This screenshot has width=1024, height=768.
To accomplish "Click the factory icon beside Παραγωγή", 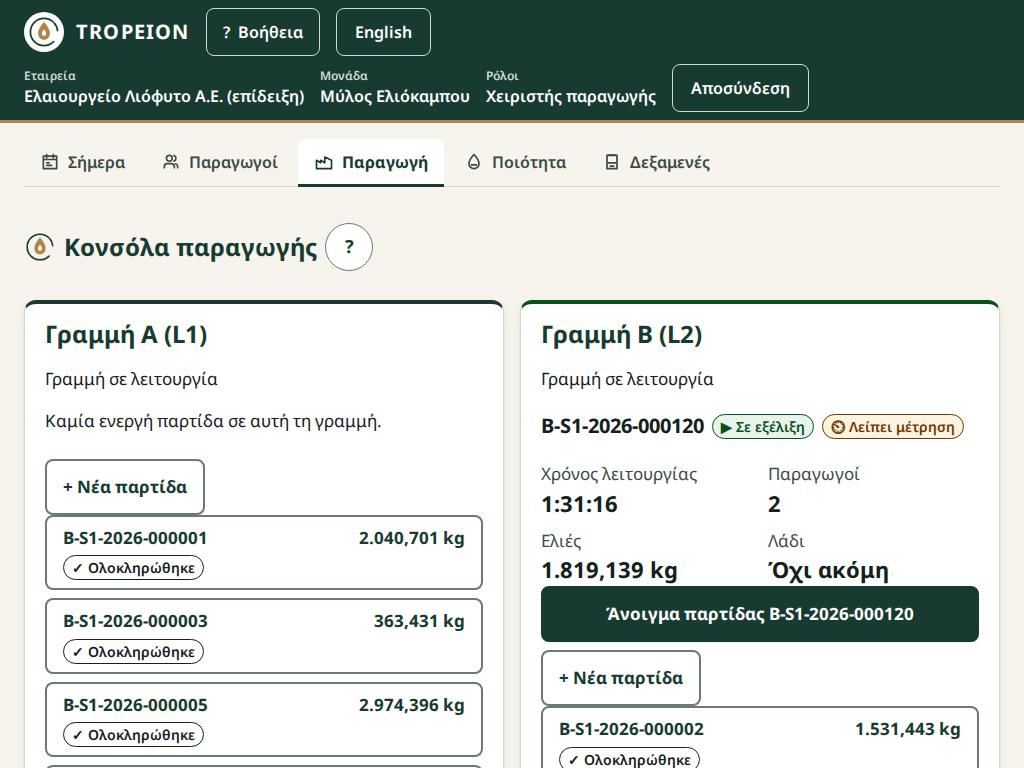I will [324, 163].
